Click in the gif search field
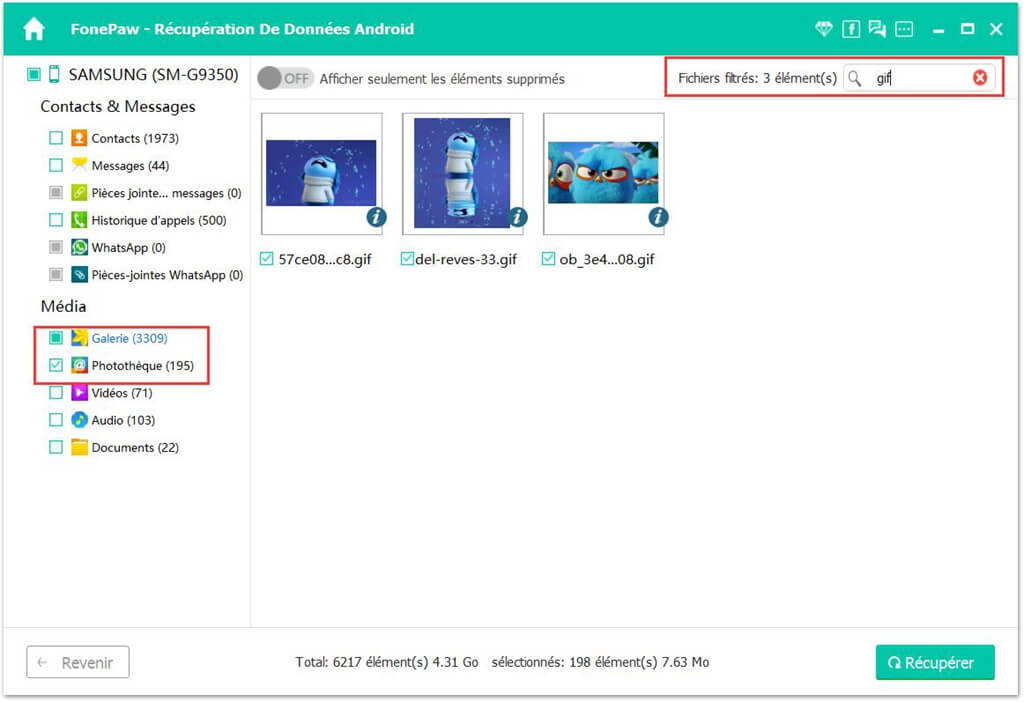This screenshot has width=1024, height=702. (920, 78)
